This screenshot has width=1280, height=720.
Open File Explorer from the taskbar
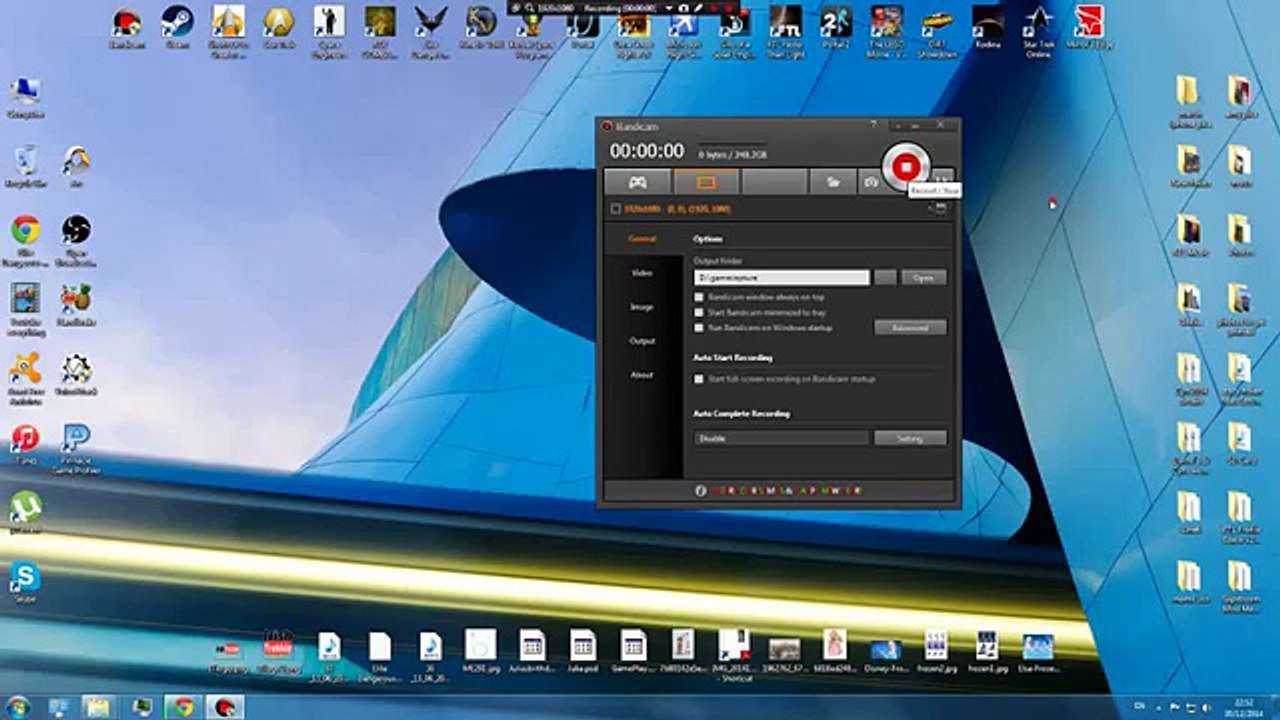pyautogui.click(x=99, y=707)
